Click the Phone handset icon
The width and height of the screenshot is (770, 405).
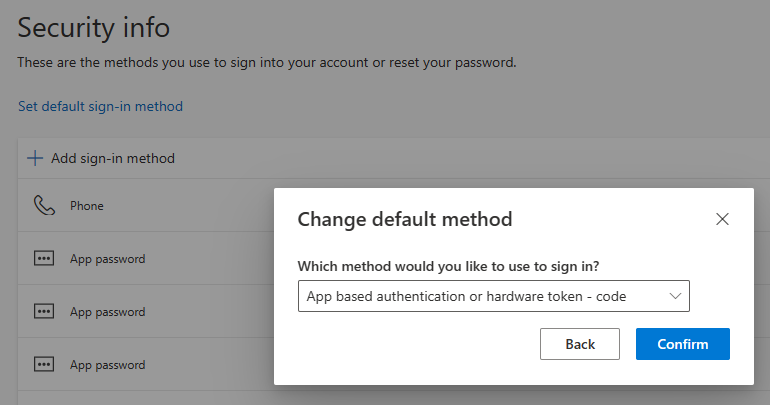tap(44, 206)
